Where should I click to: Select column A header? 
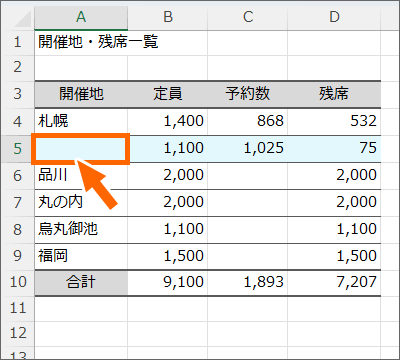pyautogui.click(x=81, y=17)
